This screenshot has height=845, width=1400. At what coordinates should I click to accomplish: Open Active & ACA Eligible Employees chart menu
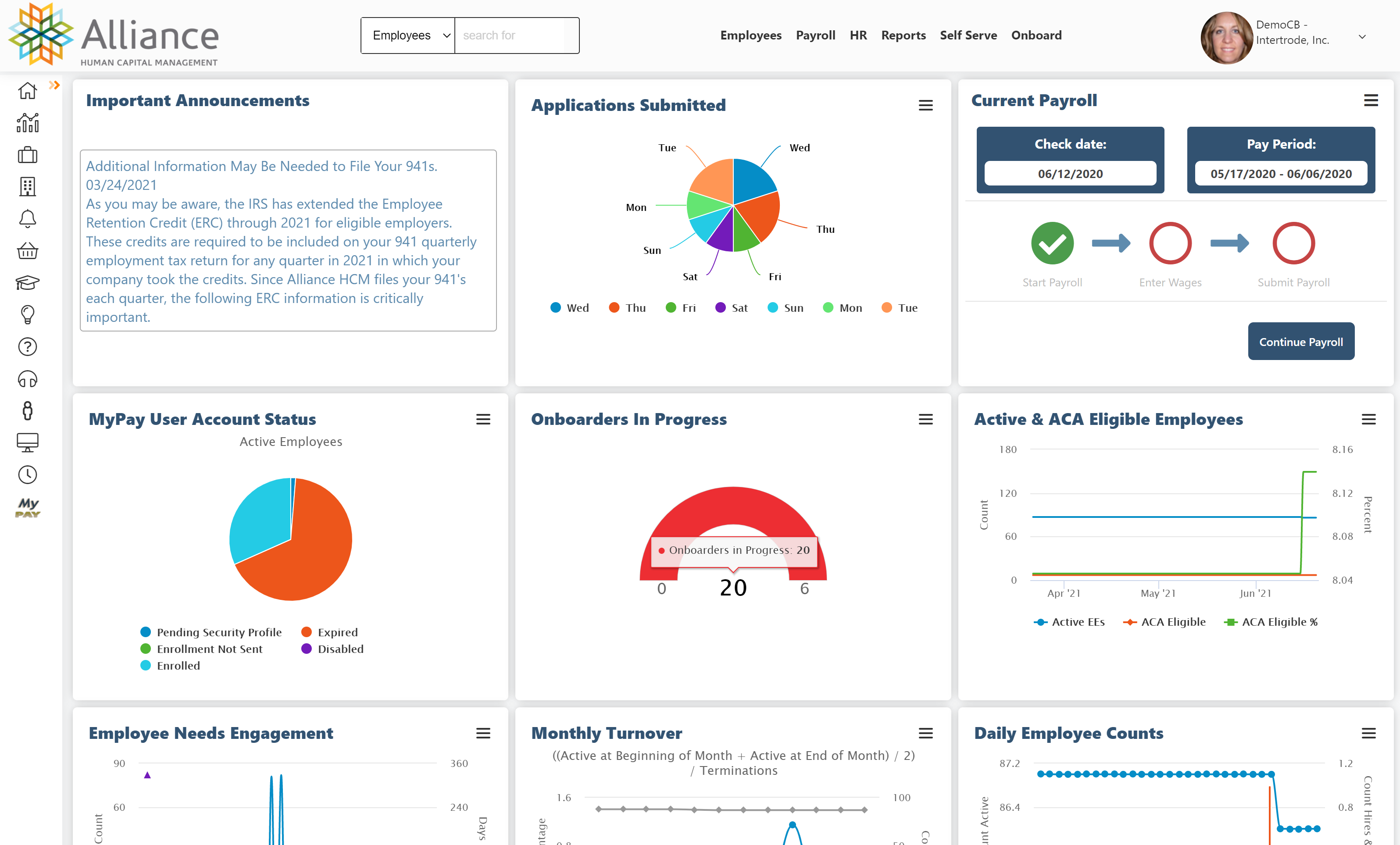pos(1368,419)
